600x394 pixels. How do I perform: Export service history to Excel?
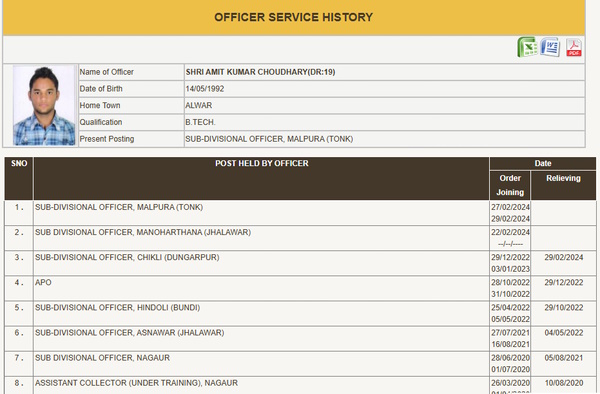tap(527, 47)
